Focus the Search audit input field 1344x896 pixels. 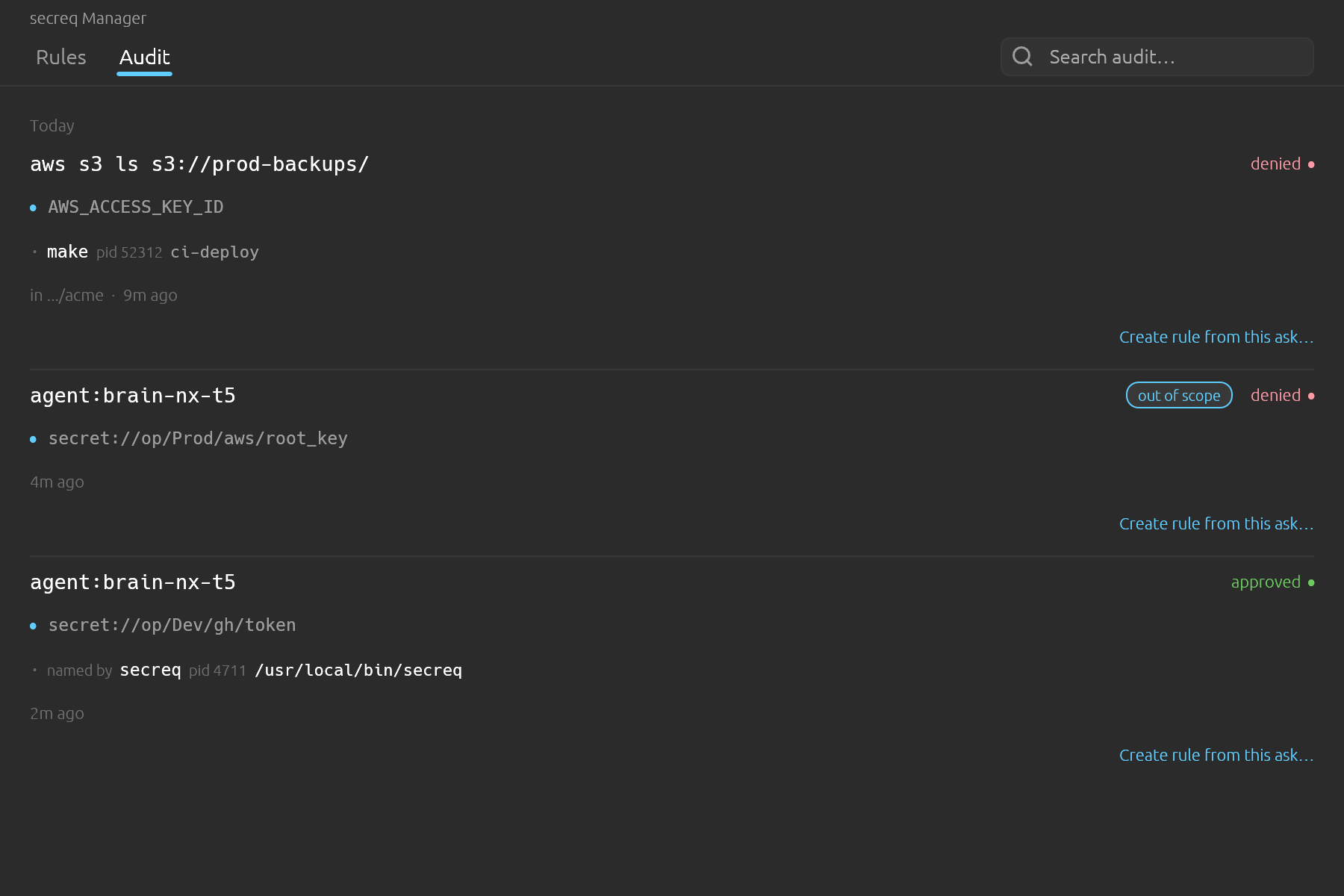coord(1157,57)
